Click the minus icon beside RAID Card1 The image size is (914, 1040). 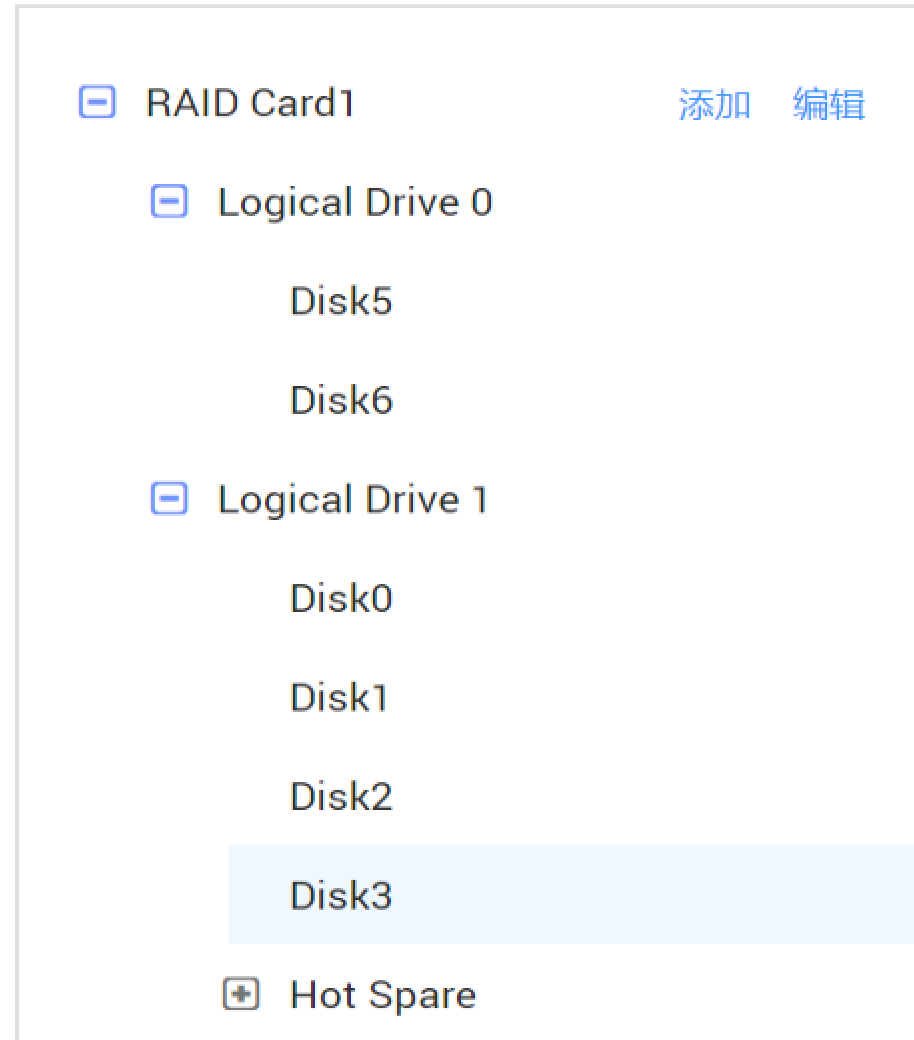tap(97, 102)
